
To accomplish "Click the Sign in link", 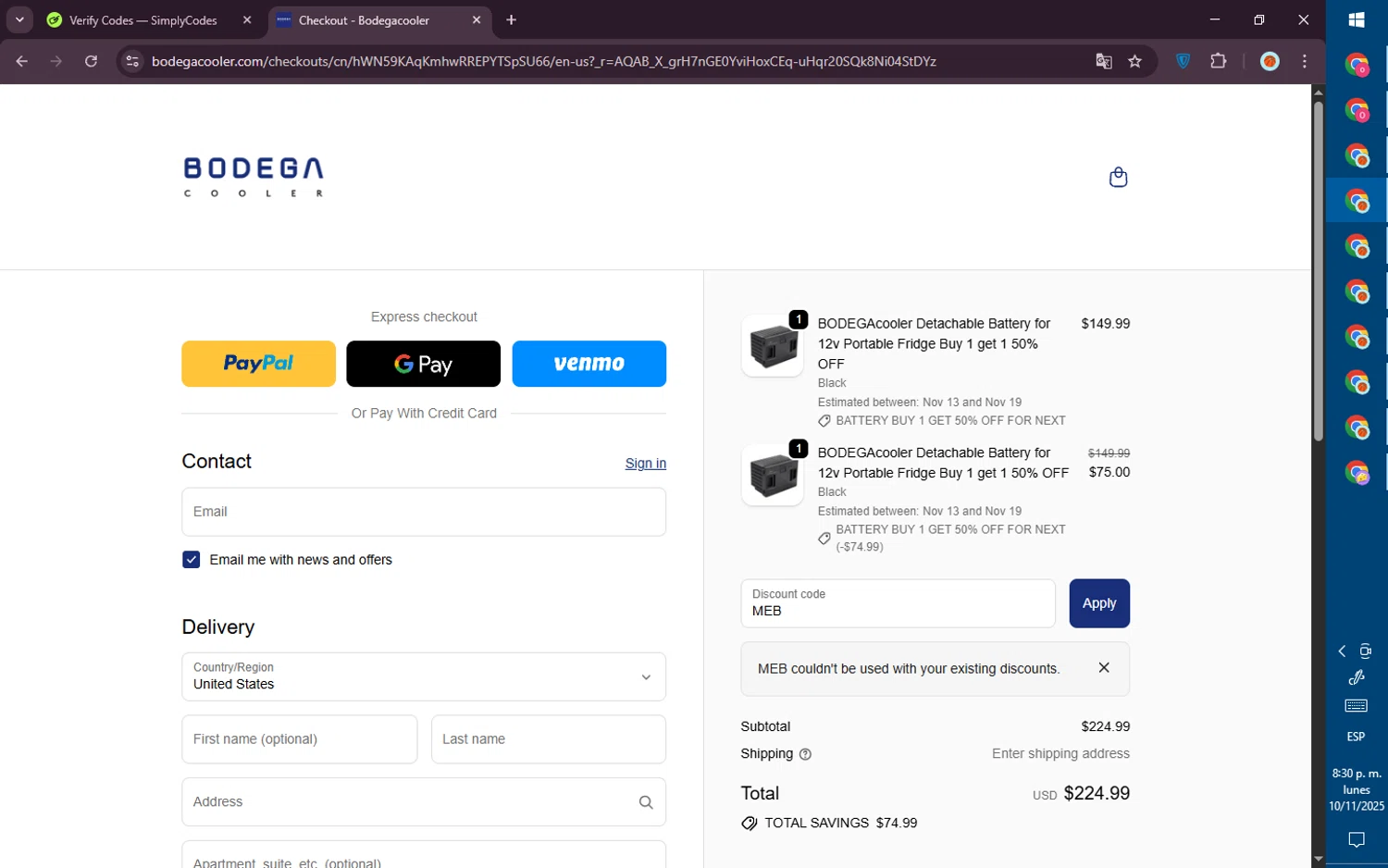I will pyautogui.click(x=646, y=464).
